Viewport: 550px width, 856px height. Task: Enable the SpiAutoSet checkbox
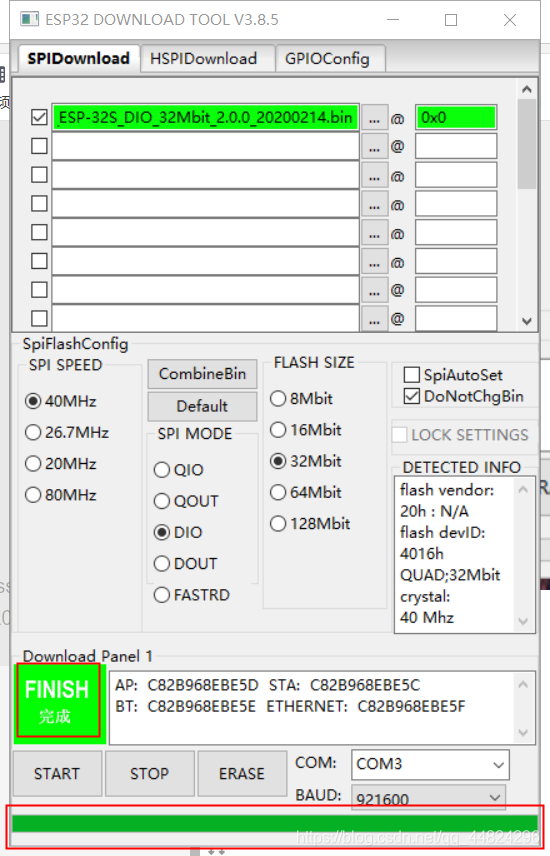[412, 375]
